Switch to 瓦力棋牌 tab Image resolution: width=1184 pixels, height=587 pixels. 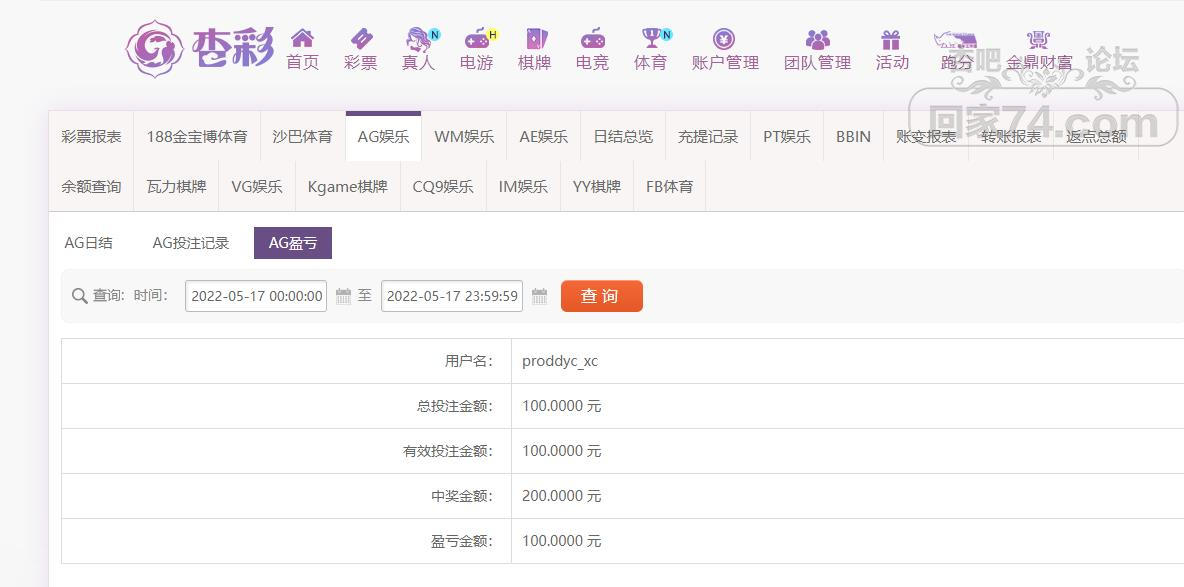tap(177, 187)
